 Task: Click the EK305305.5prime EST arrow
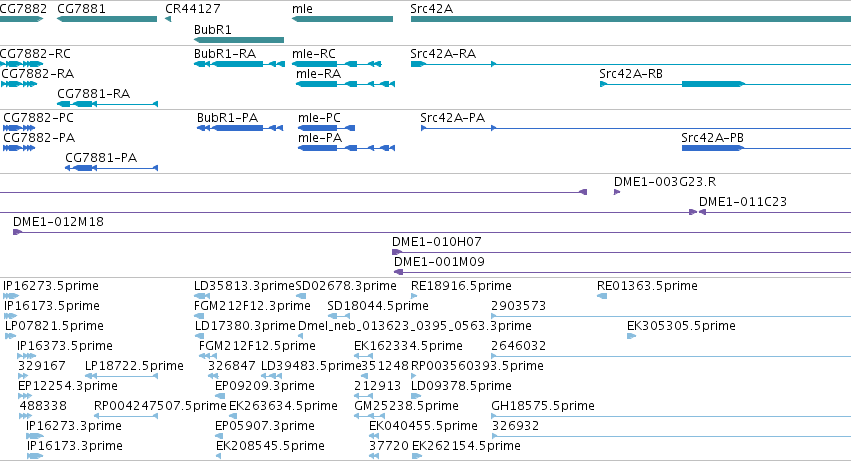631,336
